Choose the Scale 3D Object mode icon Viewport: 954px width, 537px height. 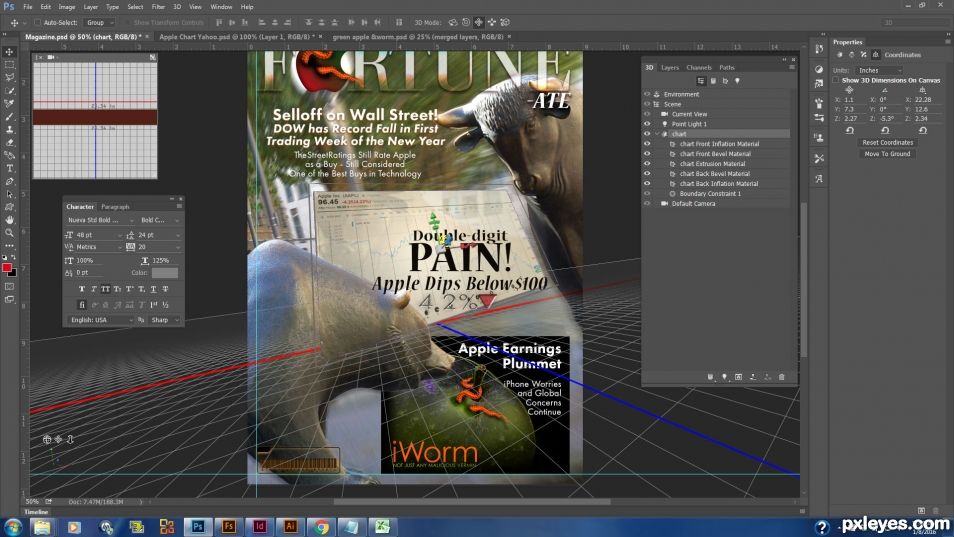tap(505, 23)
